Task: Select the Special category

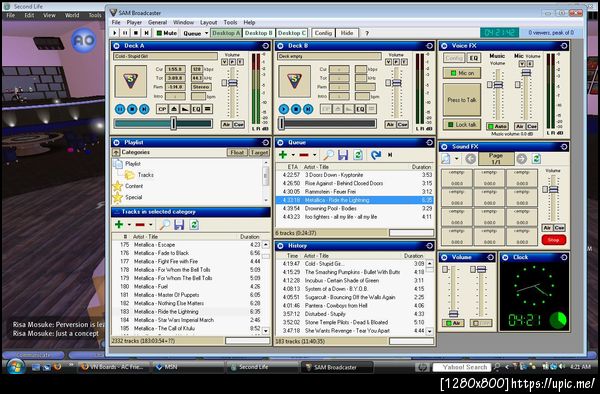Action: 128,197
